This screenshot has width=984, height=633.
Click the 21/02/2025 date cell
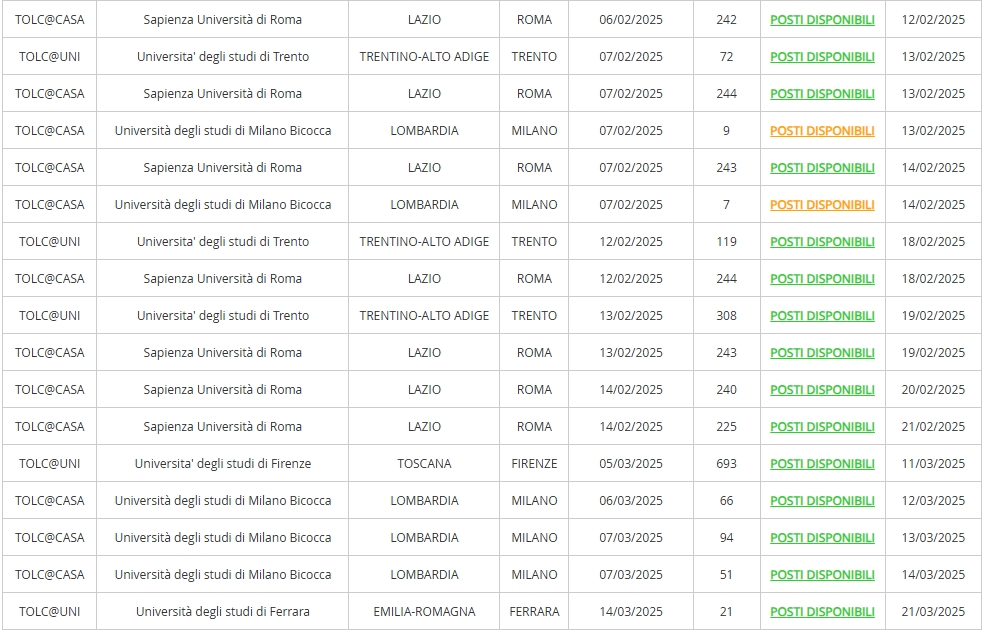coord(933,427)
